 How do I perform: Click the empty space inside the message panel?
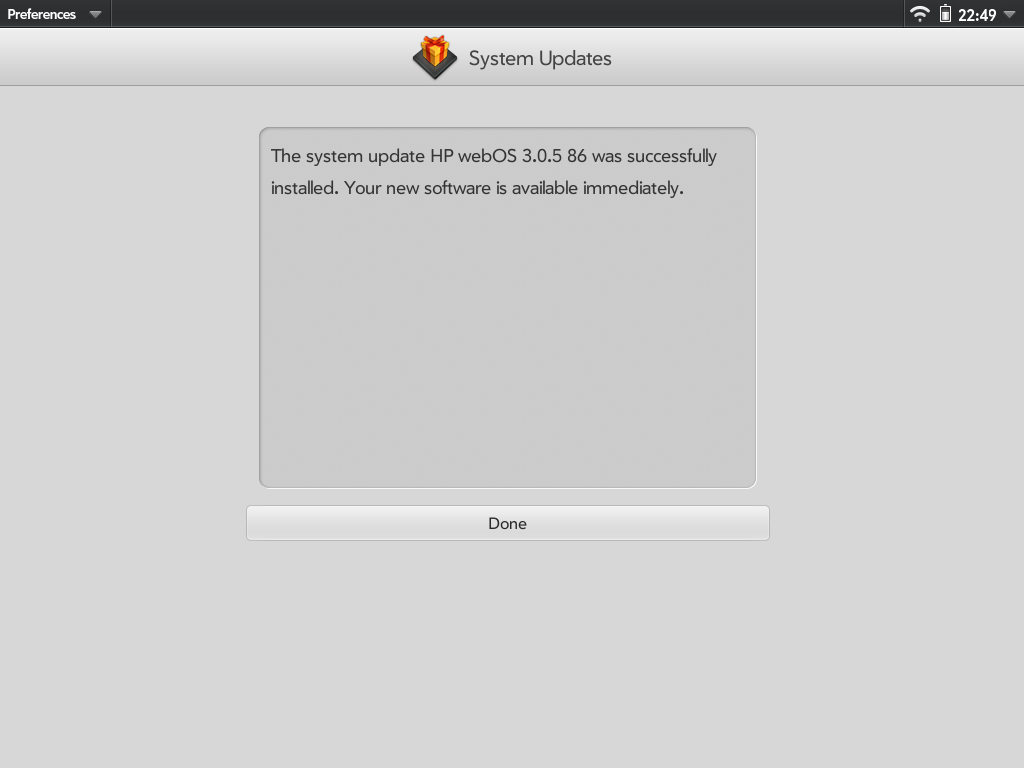pos(507,340)
